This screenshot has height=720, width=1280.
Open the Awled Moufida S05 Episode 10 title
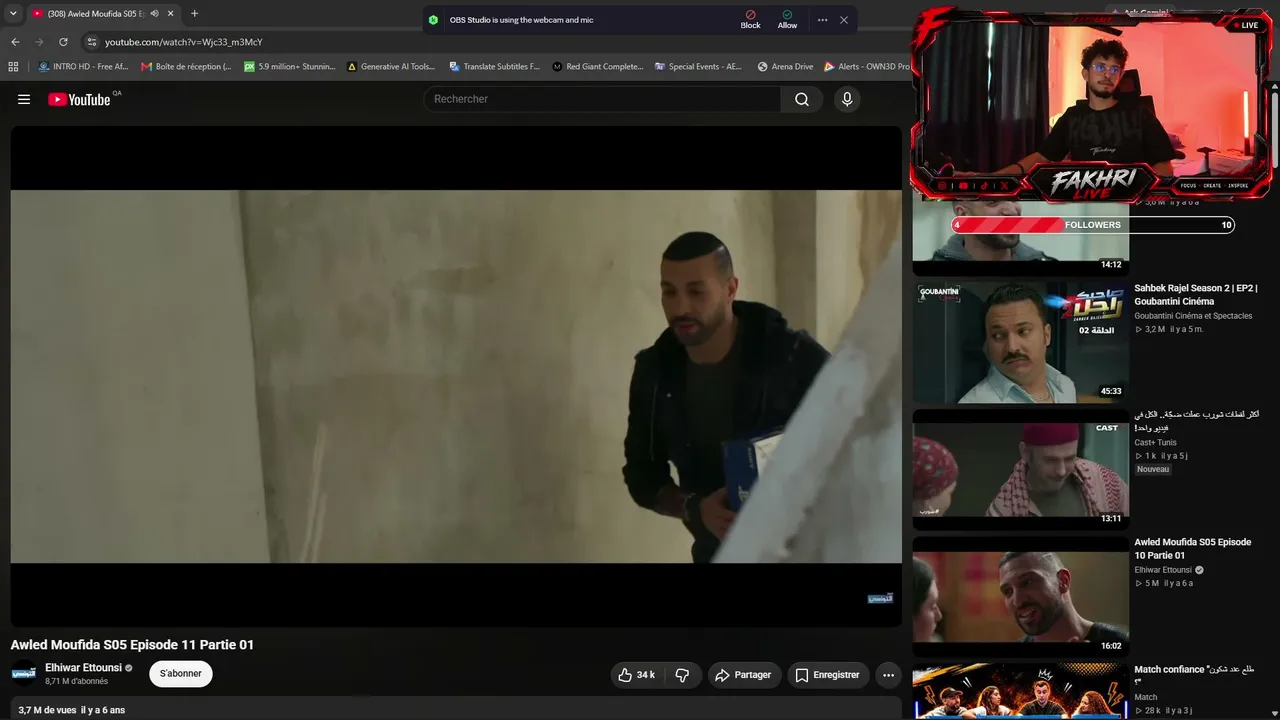click(1192, 549)
